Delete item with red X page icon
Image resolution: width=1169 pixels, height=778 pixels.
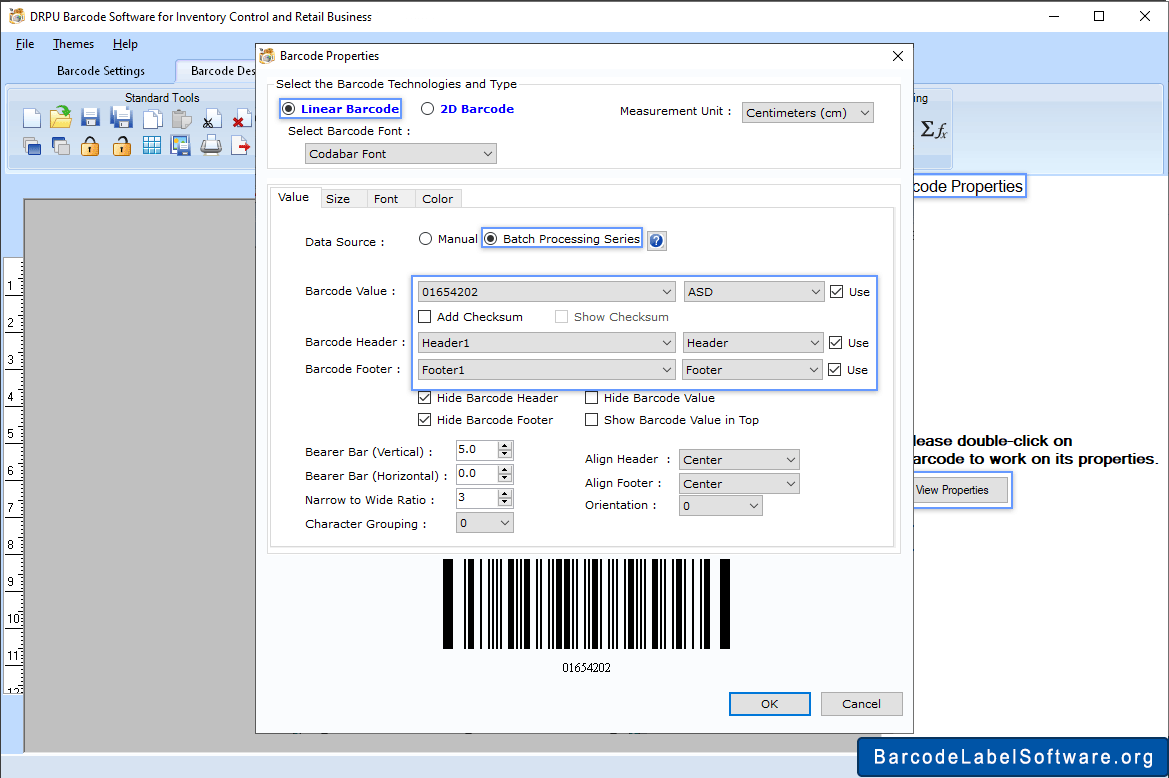pos(241,119)
